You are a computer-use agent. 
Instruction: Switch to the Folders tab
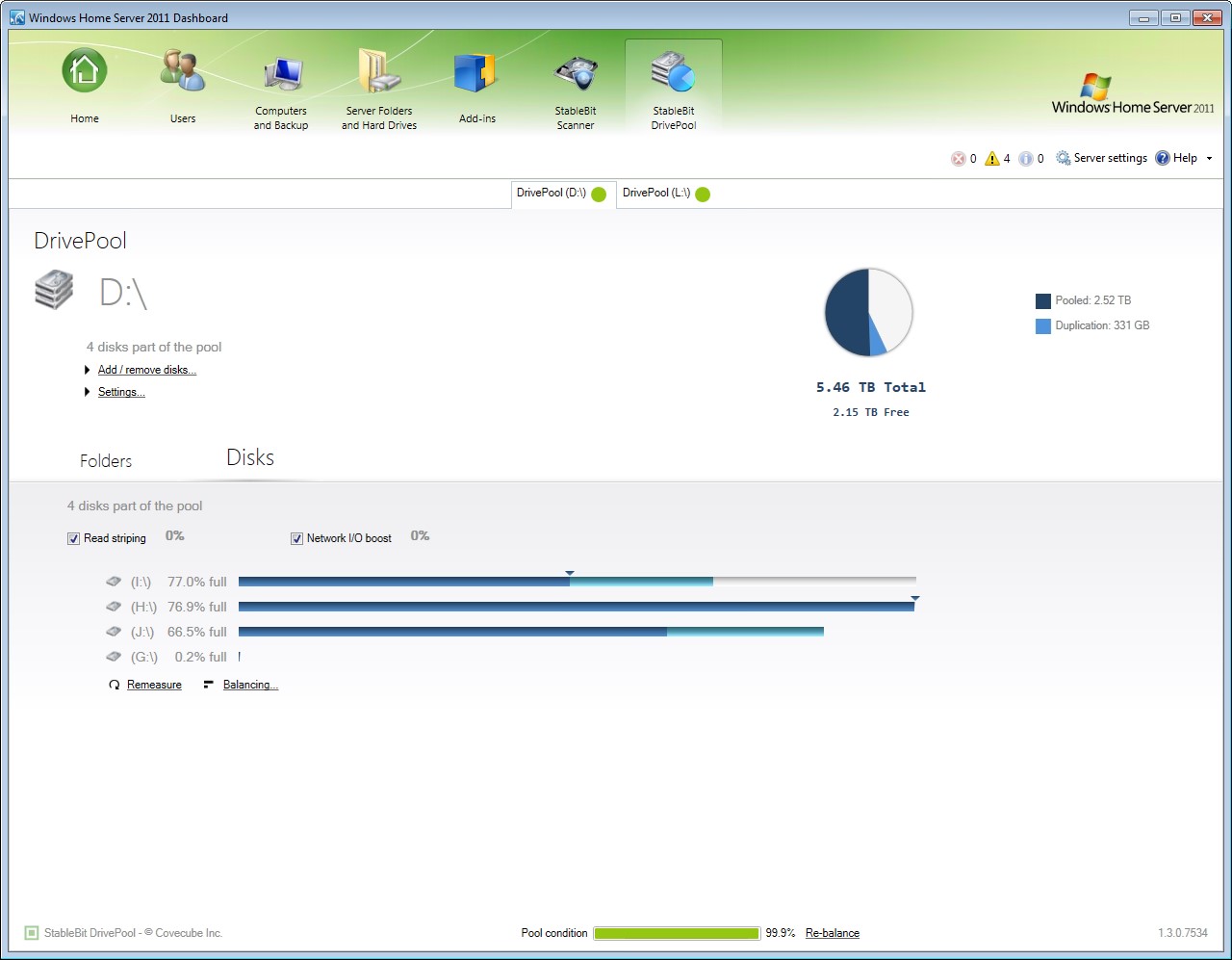106,461
